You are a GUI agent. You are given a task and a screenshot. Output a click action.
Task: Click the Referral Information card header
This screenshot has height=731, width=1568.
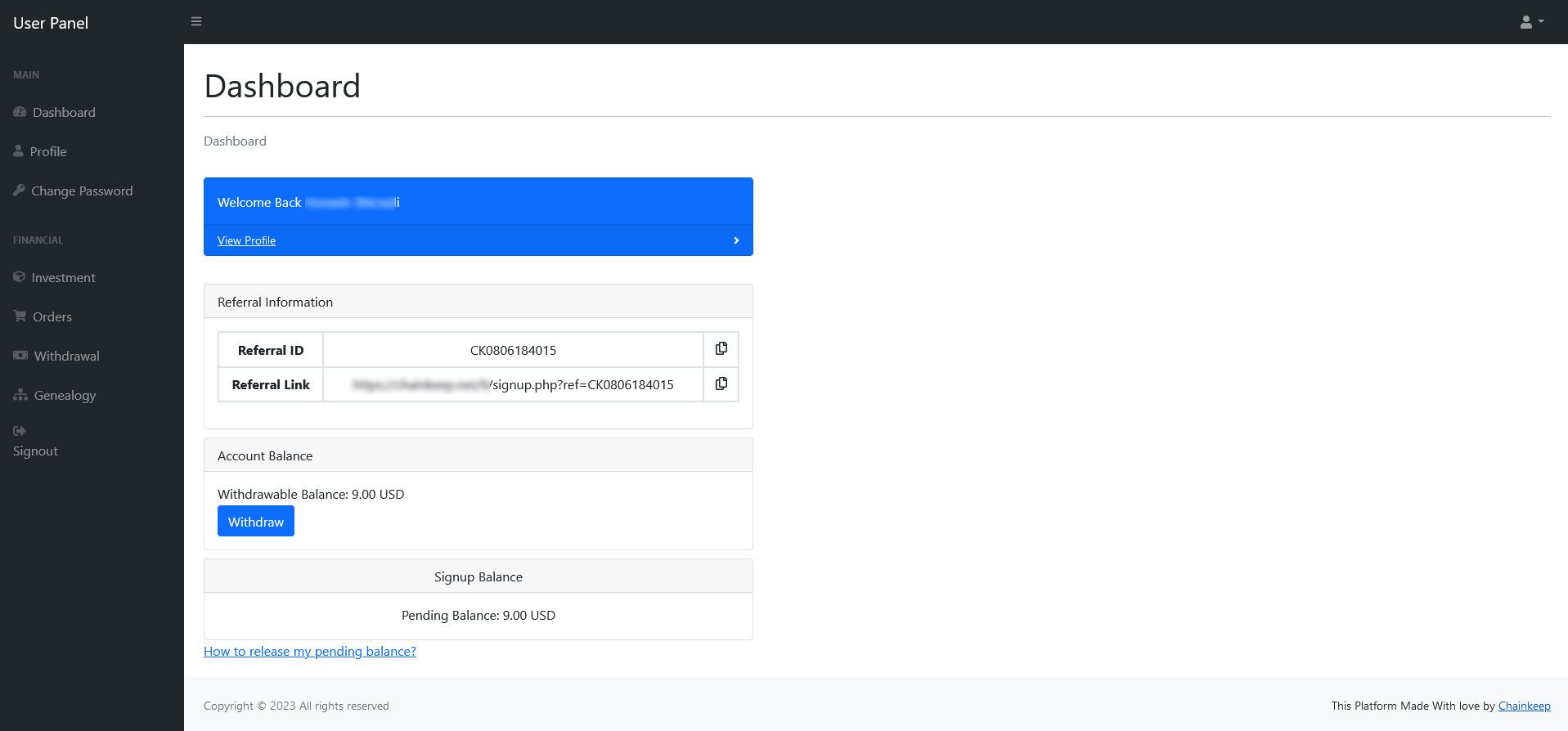tap(478, 302)
